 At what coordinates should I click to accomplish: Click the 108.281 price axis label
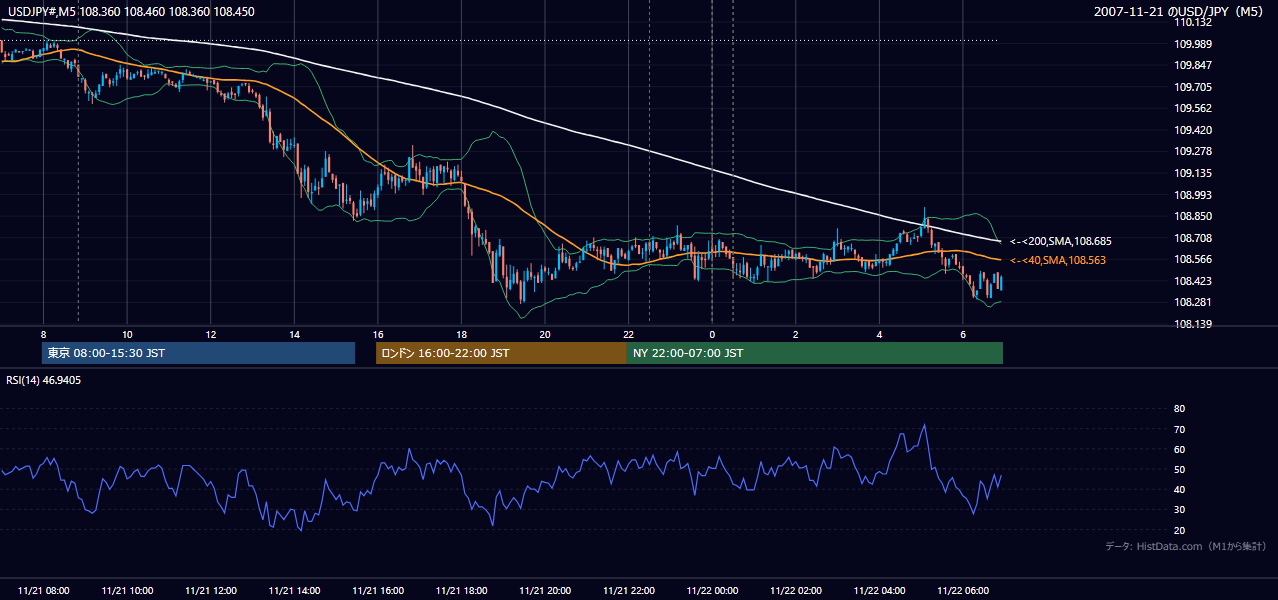coord(1194,302)
